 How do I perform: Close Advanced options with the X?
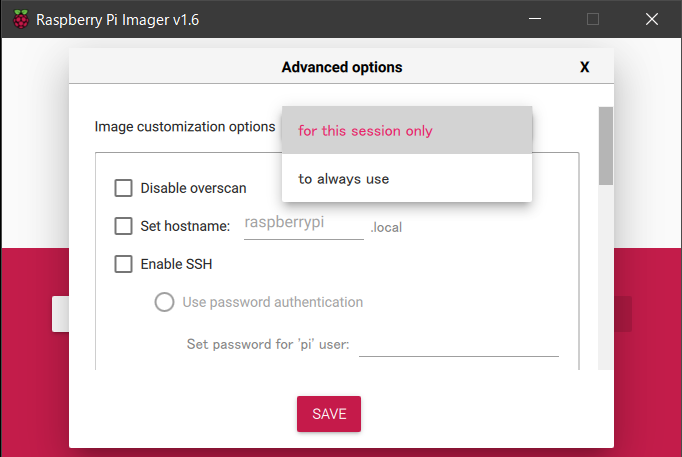tap(585, 67)
